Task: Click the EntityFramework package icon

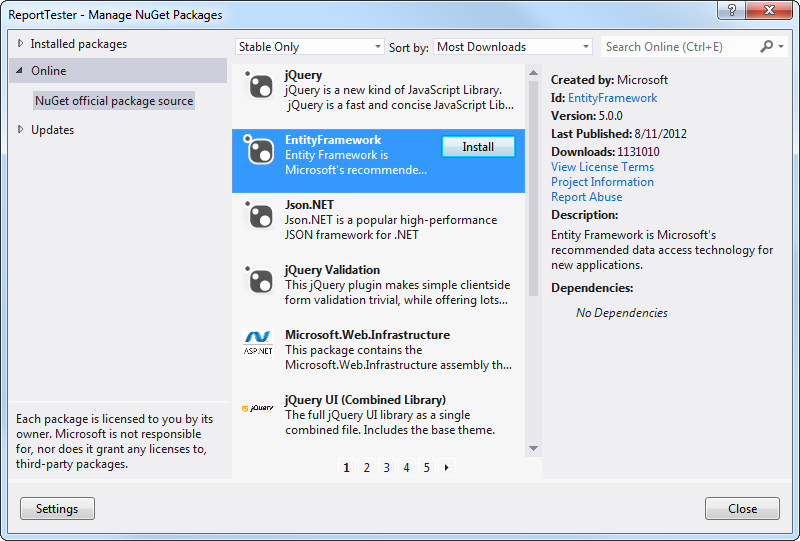Action: (260, 152)
